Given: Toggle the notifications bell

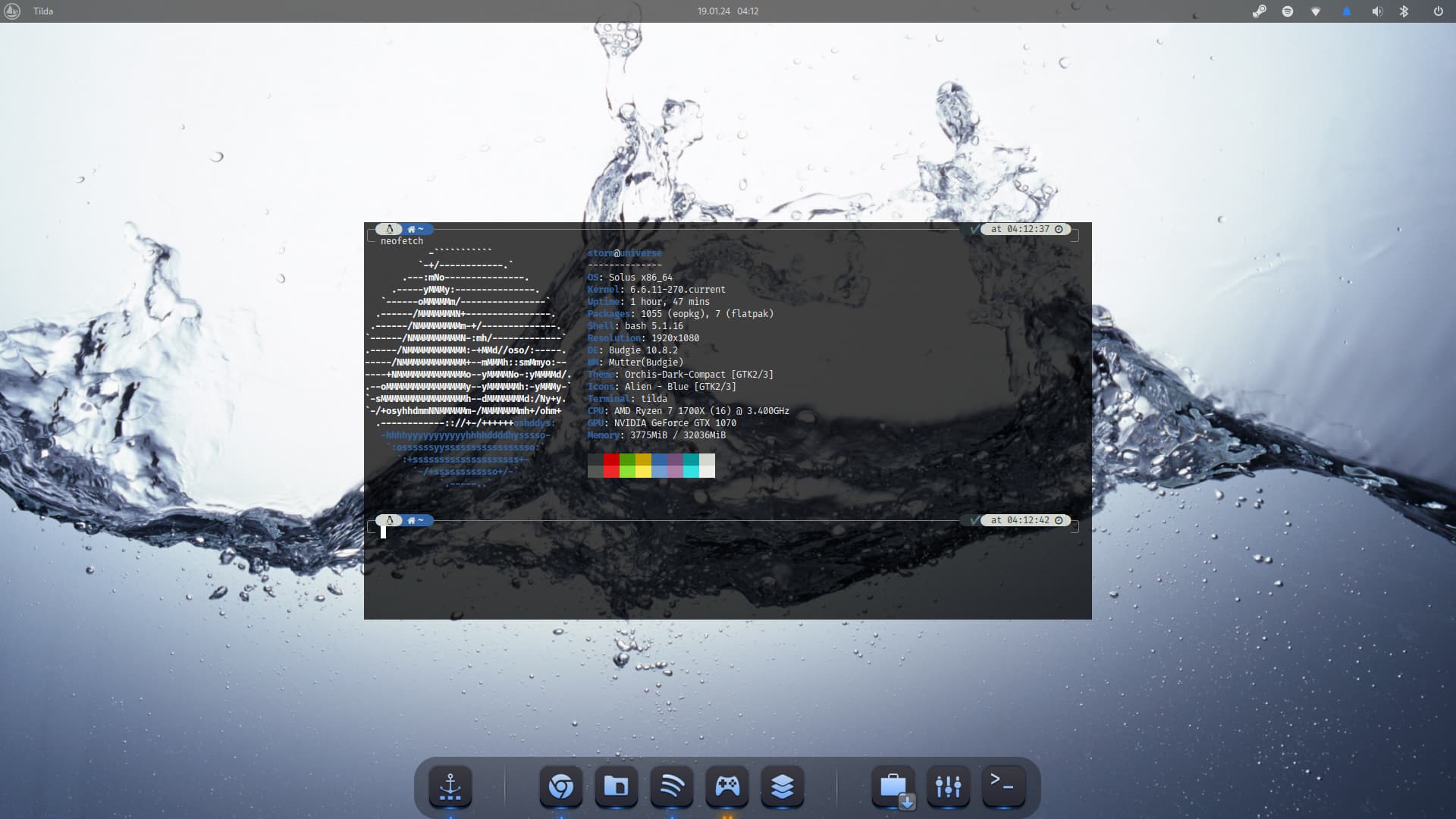Looking at the screenshot, I should tap(1347, 11).
